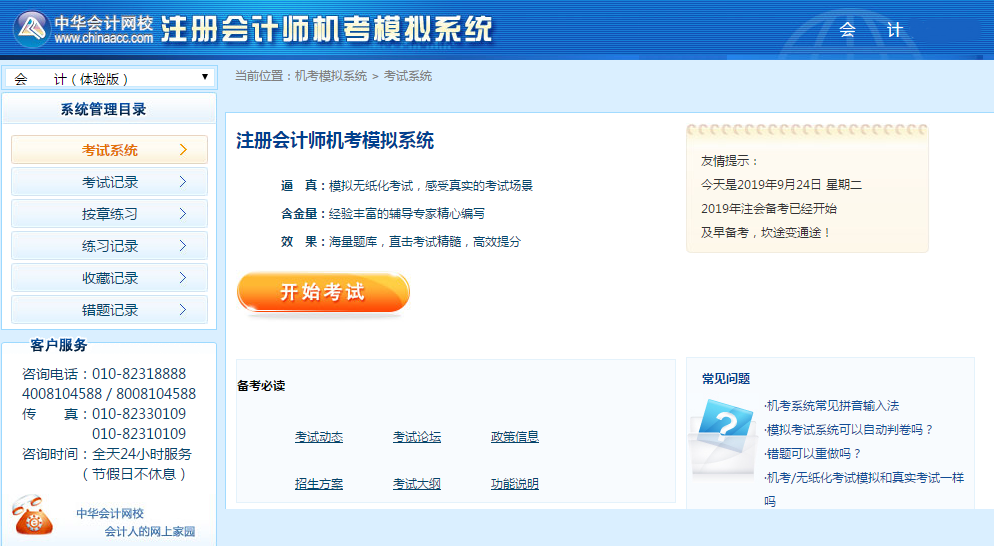Open FAQ 模拟考试系统可以自动判卷吗
994x546 pixels.
coord(849,429)
